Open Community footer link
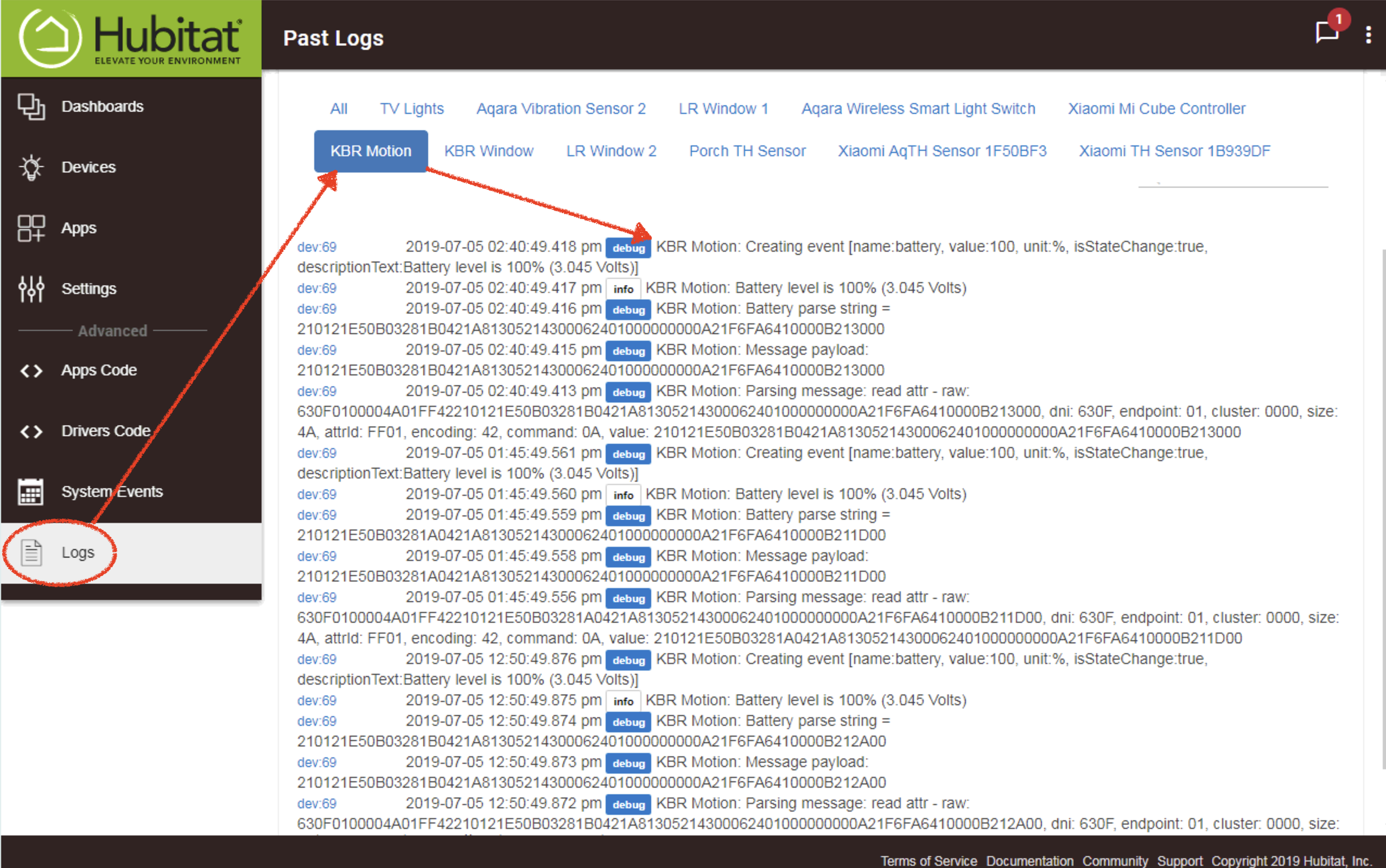This screenshot has width=1386, height=868. pyautogui.click(x=1115, y=860)
